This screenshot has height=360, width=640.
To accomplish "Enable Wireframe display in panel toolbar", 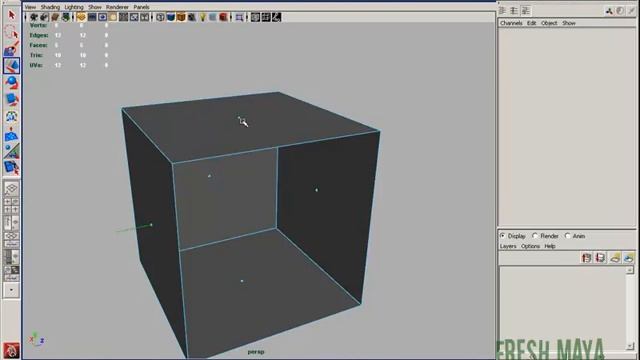I will coord(160,17).
